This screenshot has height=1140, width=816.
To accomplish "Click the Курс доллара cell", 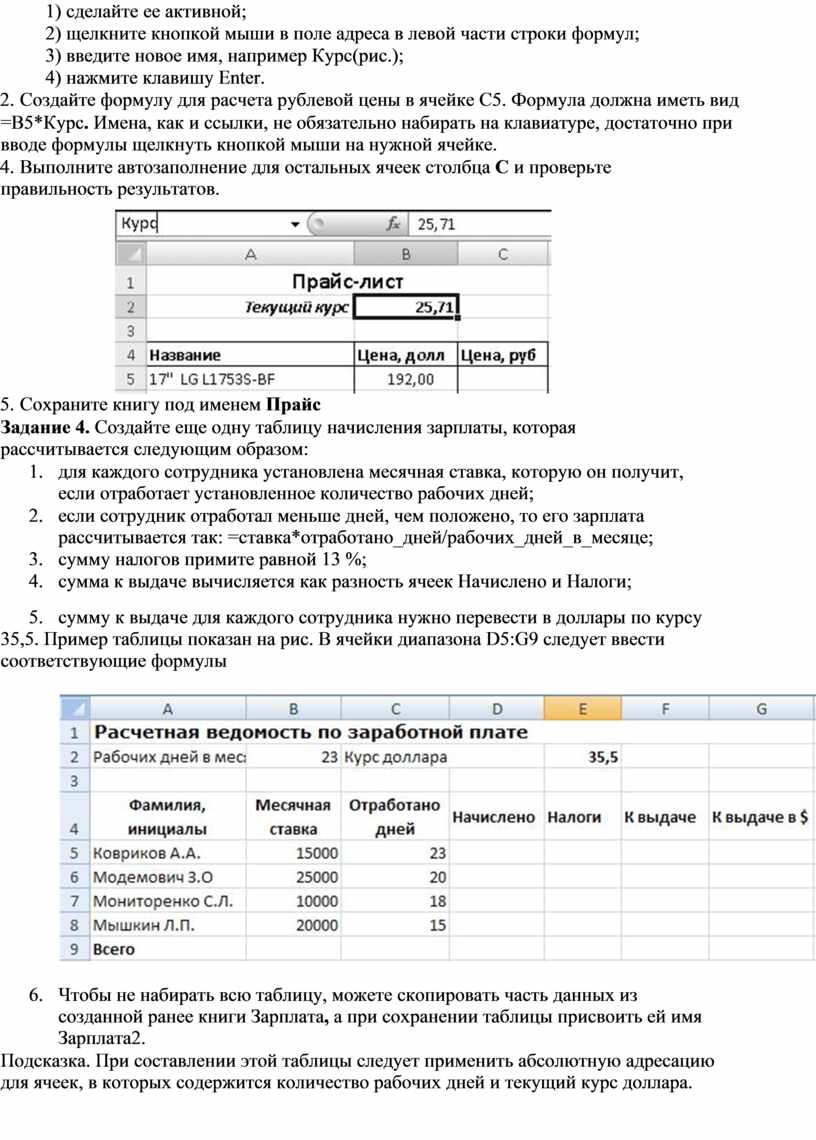I will [x=395, y=757].
